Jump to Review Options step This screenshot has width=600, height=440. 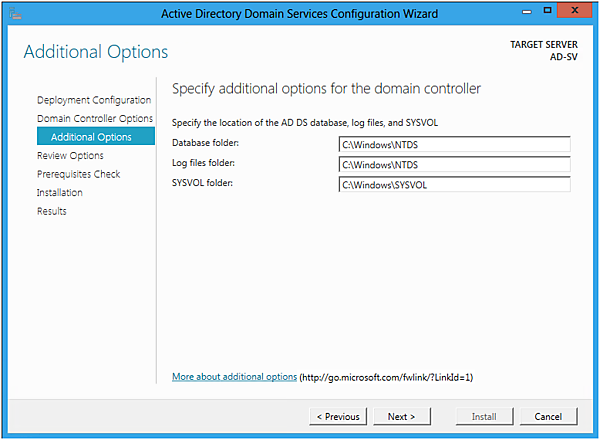tap(70, 156)
